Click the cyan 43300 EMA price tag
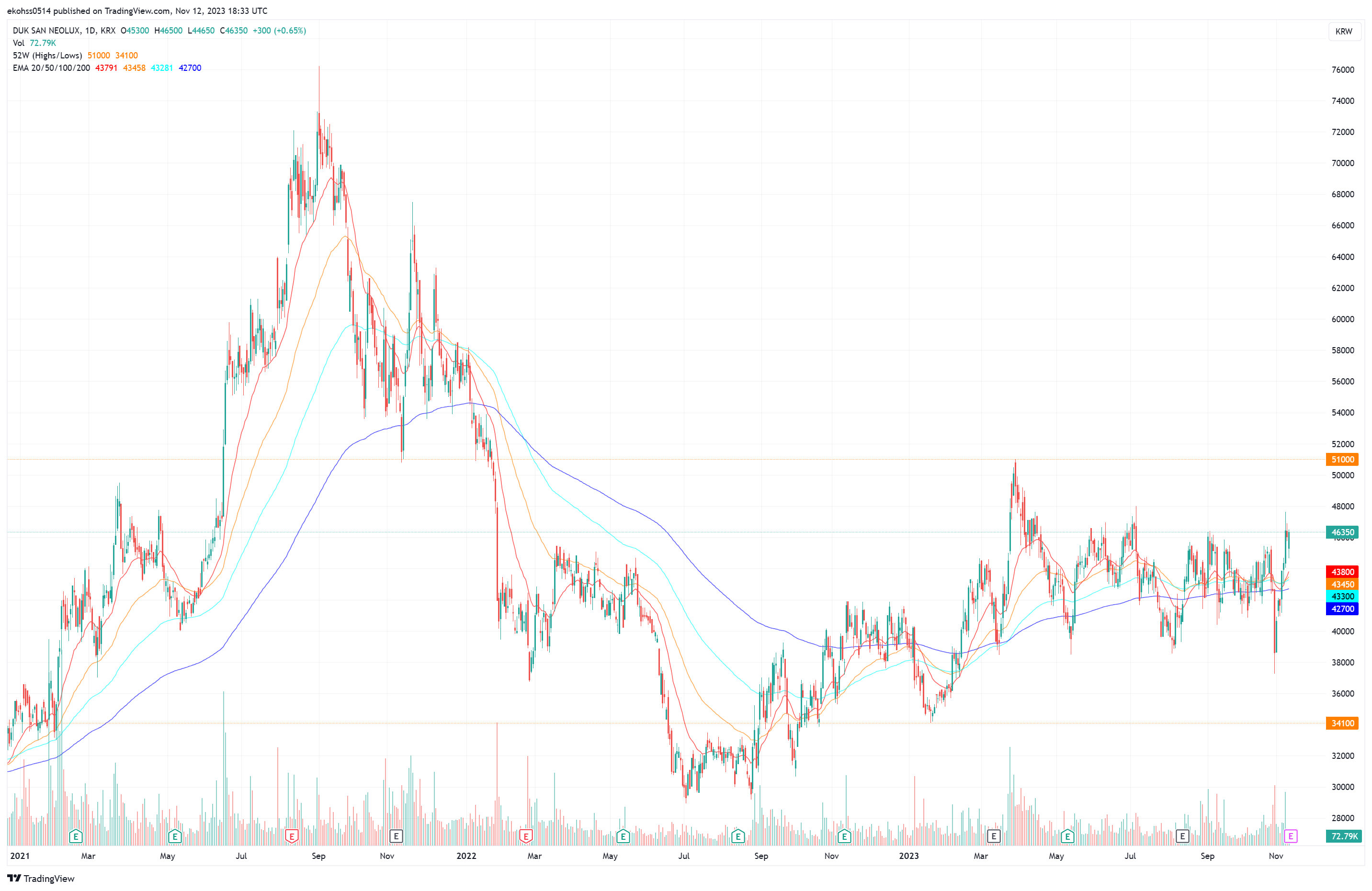The width and height of the screenshot is (1372, 891). (x=1342, y=596)
